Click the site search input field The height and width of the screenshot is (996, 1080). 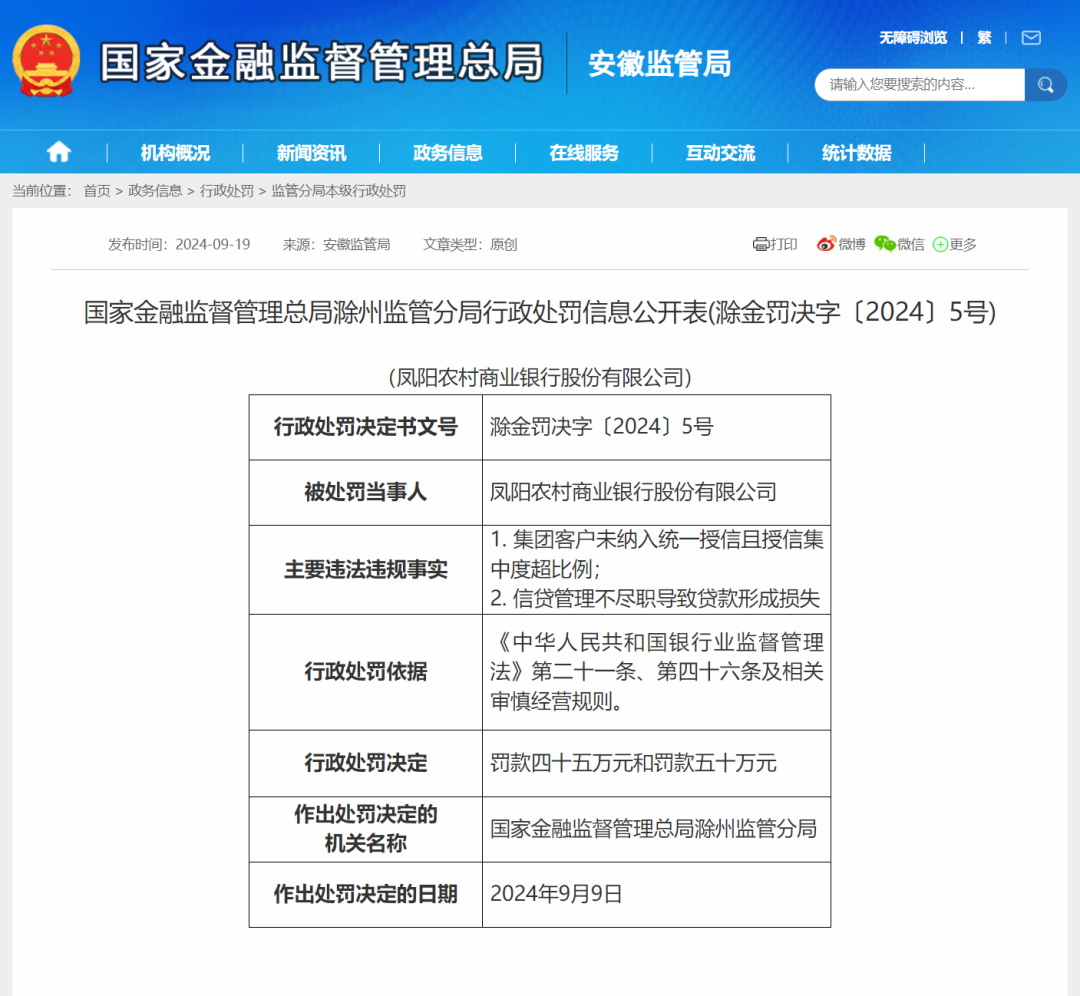(920, 85)
